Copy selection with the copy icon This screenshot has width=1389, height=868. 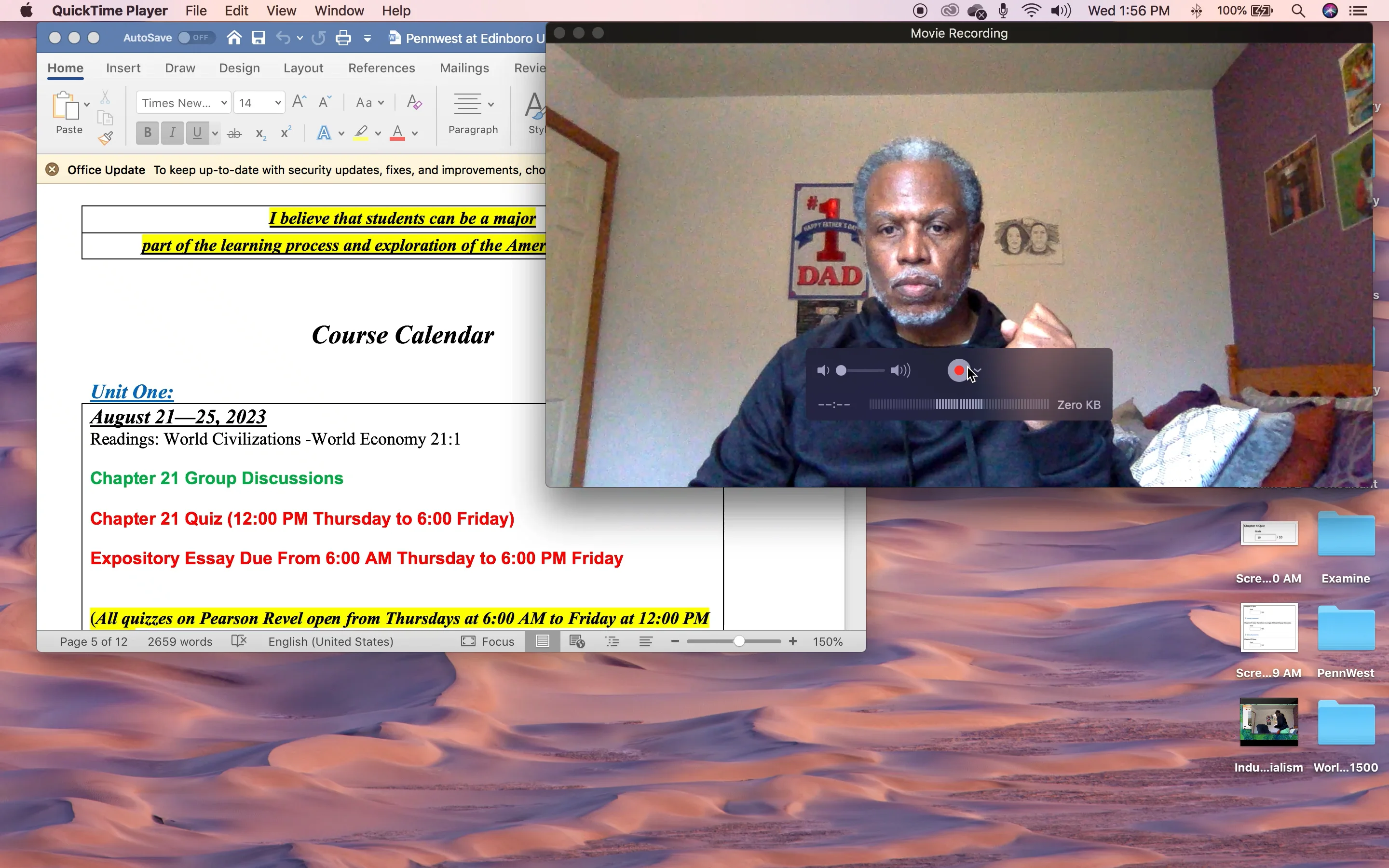click(x=105, y=118)
